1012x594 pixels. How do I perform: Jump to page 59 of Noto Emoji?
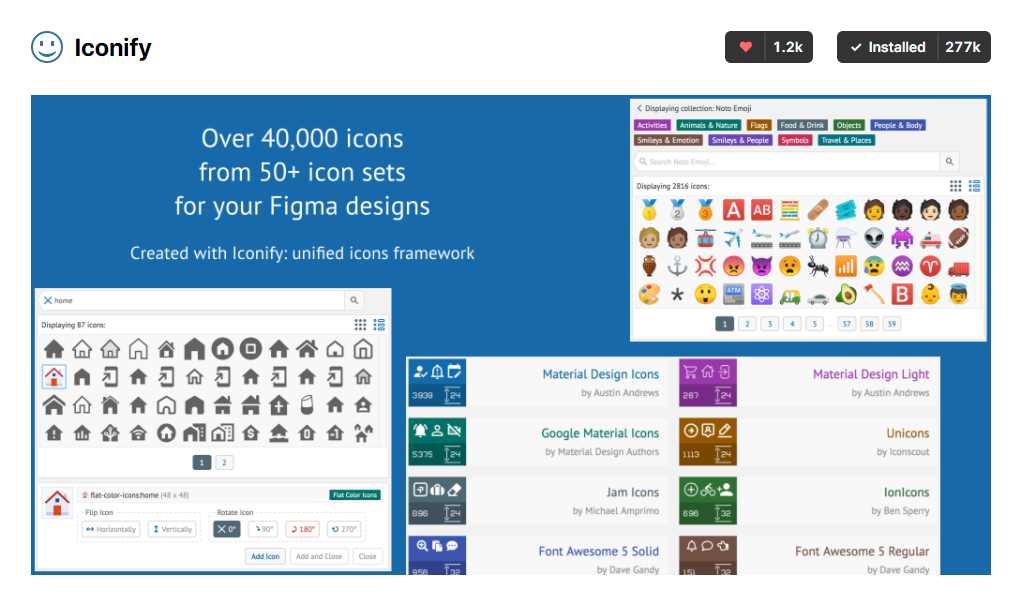point(891,324)
